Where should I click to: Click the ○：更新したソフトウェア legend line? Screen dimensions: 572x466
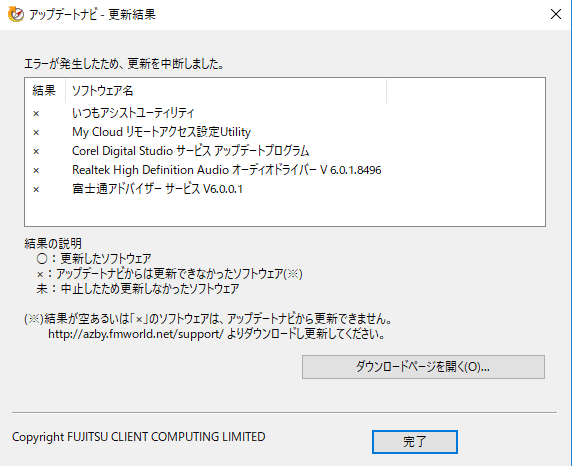[x=94, y=259]
